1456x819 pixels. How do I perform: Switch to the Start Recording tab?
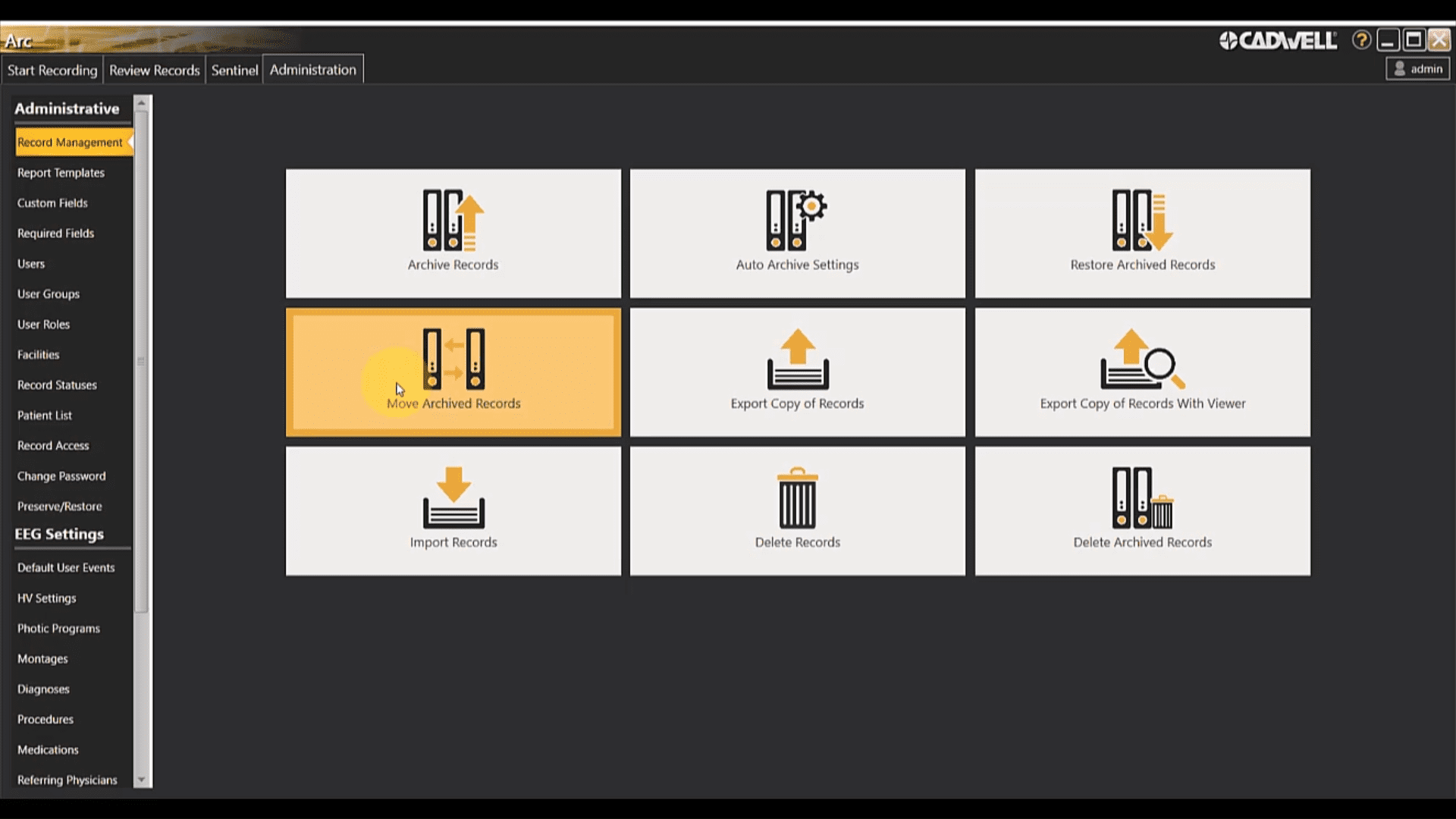point(52,70)
